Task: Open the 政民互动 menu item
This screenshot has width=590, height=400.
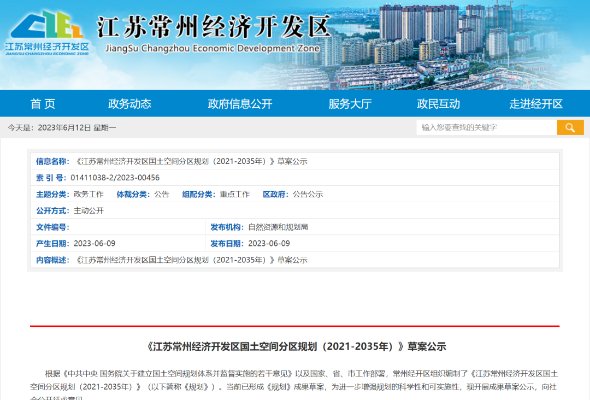Action: click(438, 103)
